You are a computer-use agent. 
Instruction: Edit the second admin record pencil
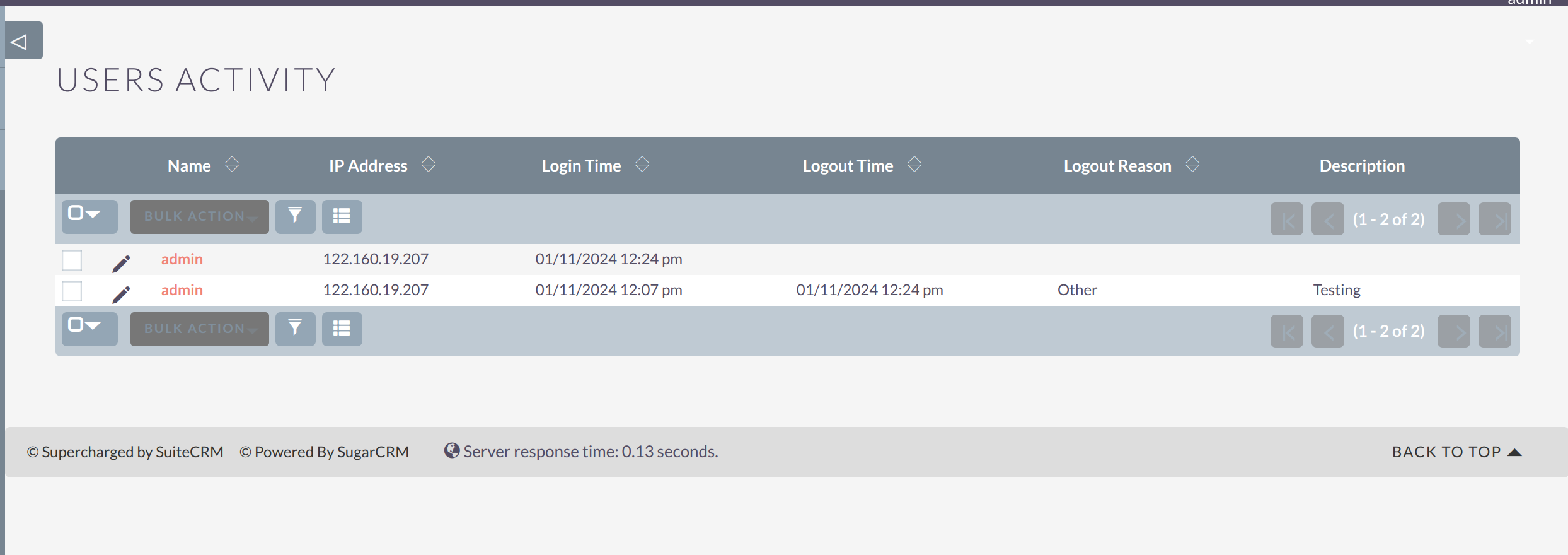point(121,294)
